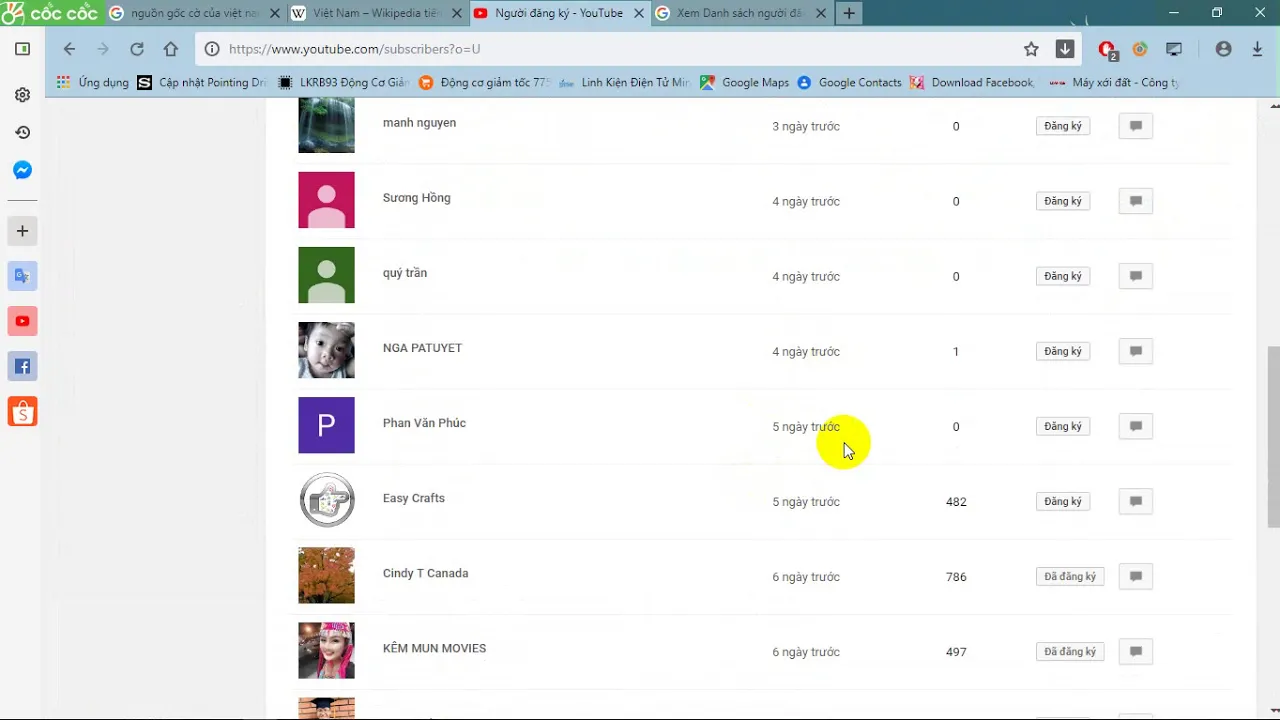This screenshot has height=720, width=1280.
Task: Subscribe to manh nguyen
Action: pos(1062,126)
